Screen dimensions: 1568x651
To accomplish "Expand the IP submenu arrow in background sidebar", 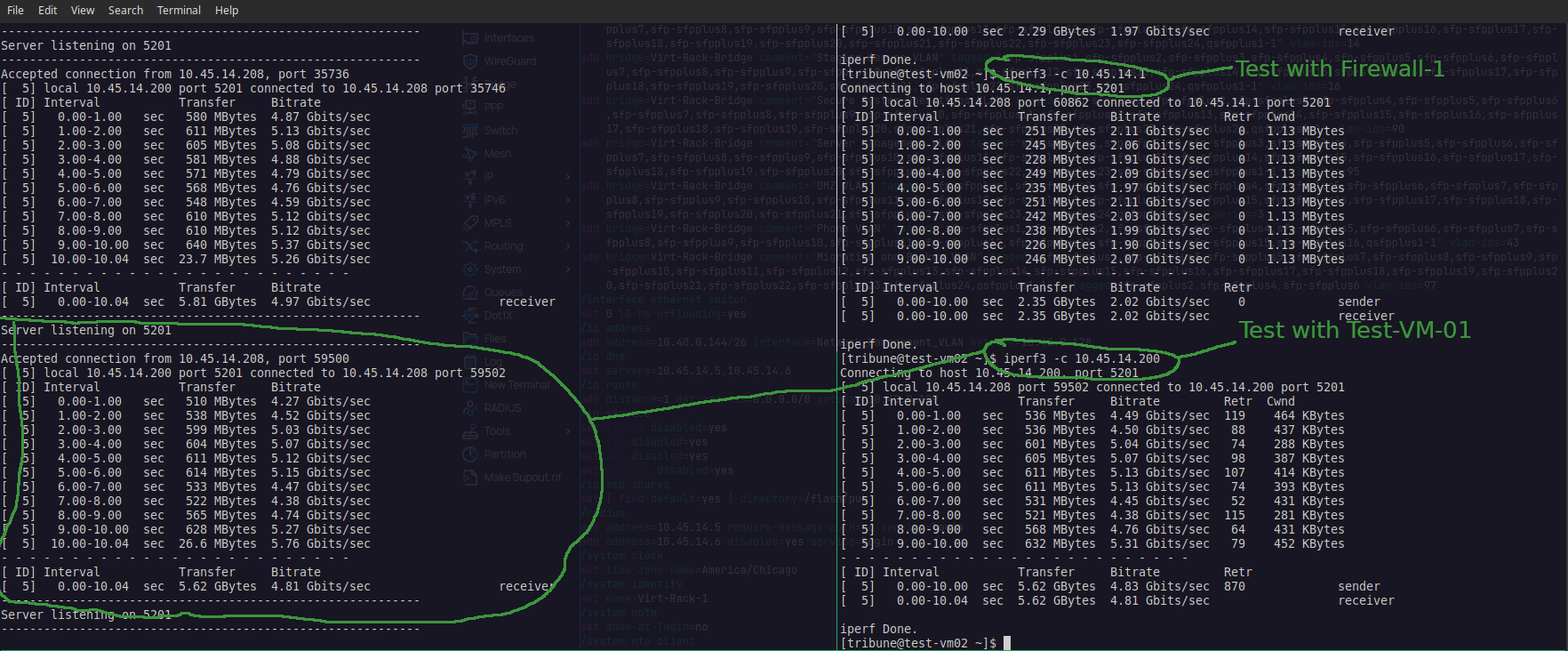I will click(x=568, y=176).
